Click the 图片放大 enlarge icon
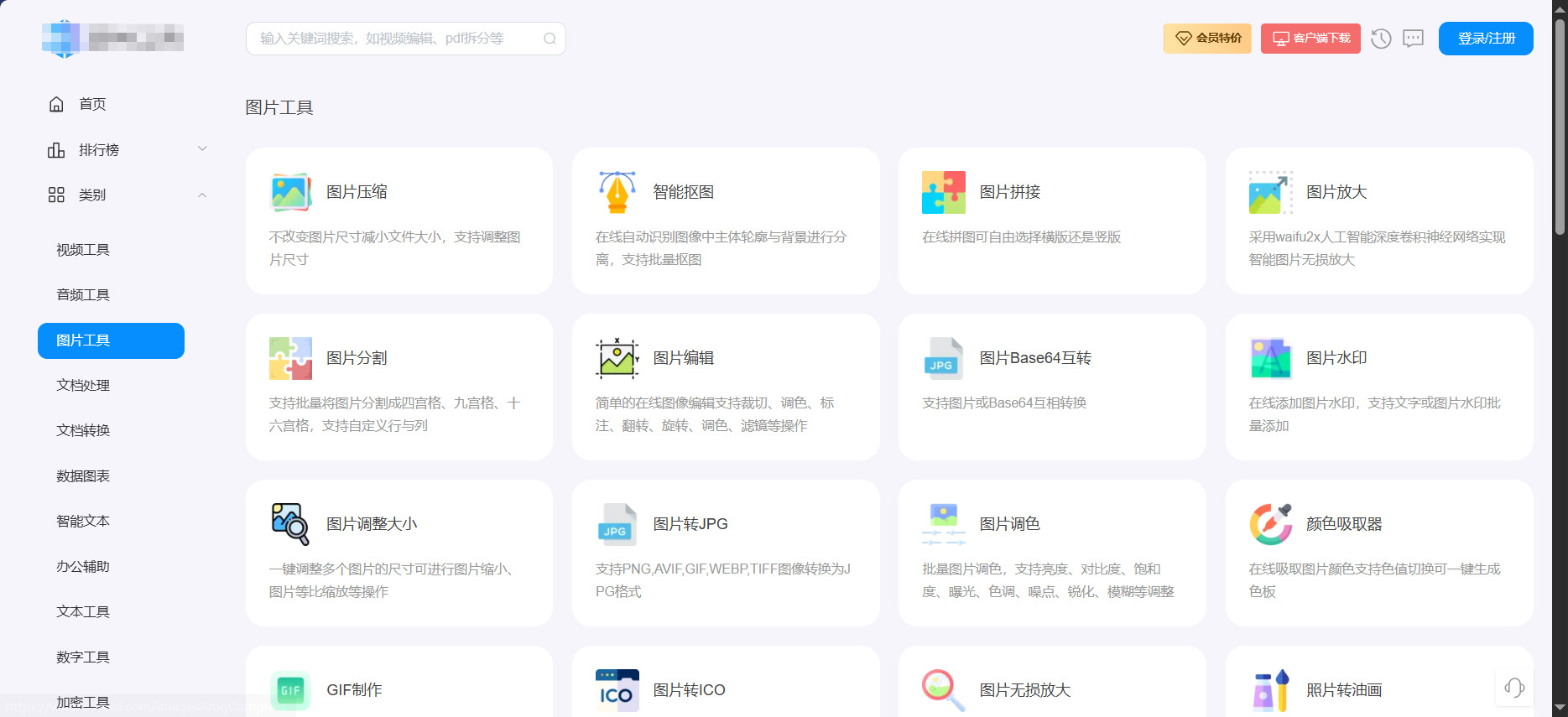 point(1270,192)
